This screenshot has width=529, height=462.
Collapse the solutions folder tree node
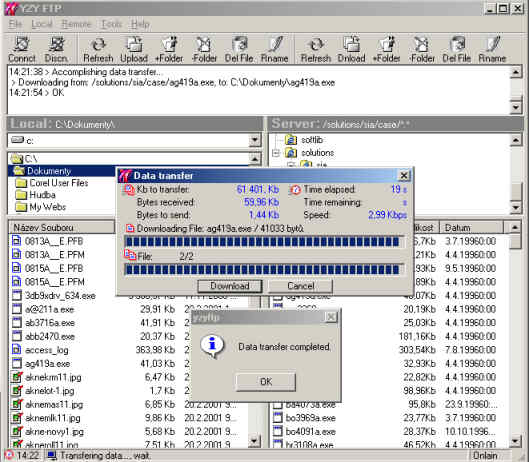[276, 153]
